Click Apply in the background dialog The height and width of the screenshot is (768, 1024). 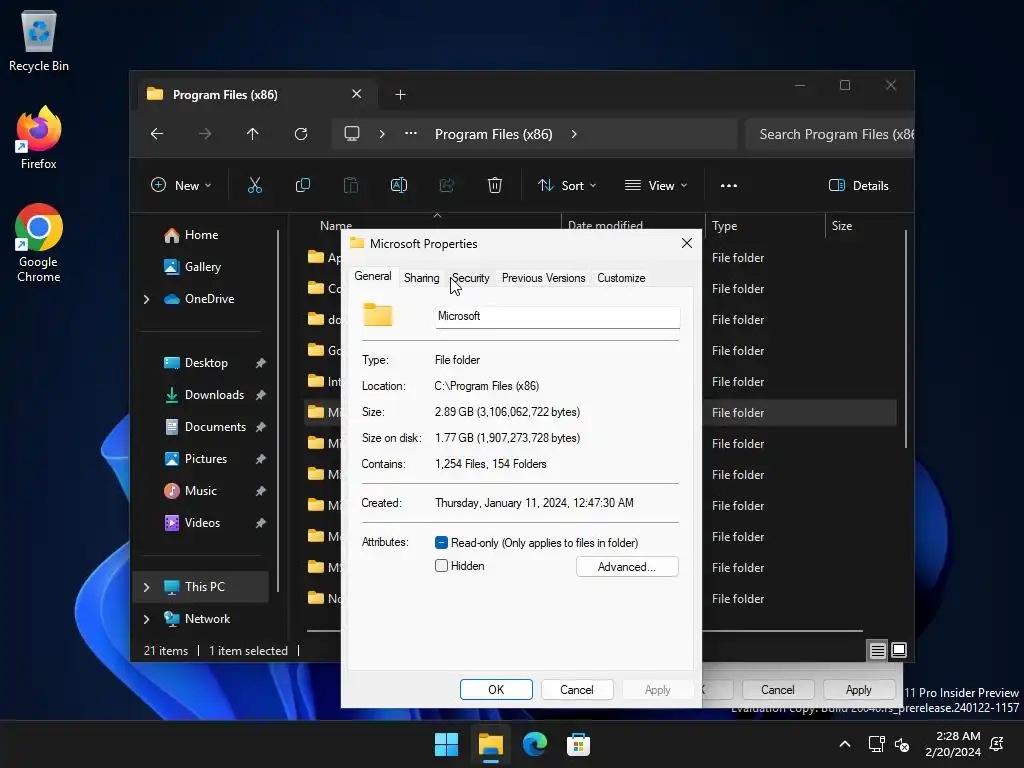click(858, 690)
